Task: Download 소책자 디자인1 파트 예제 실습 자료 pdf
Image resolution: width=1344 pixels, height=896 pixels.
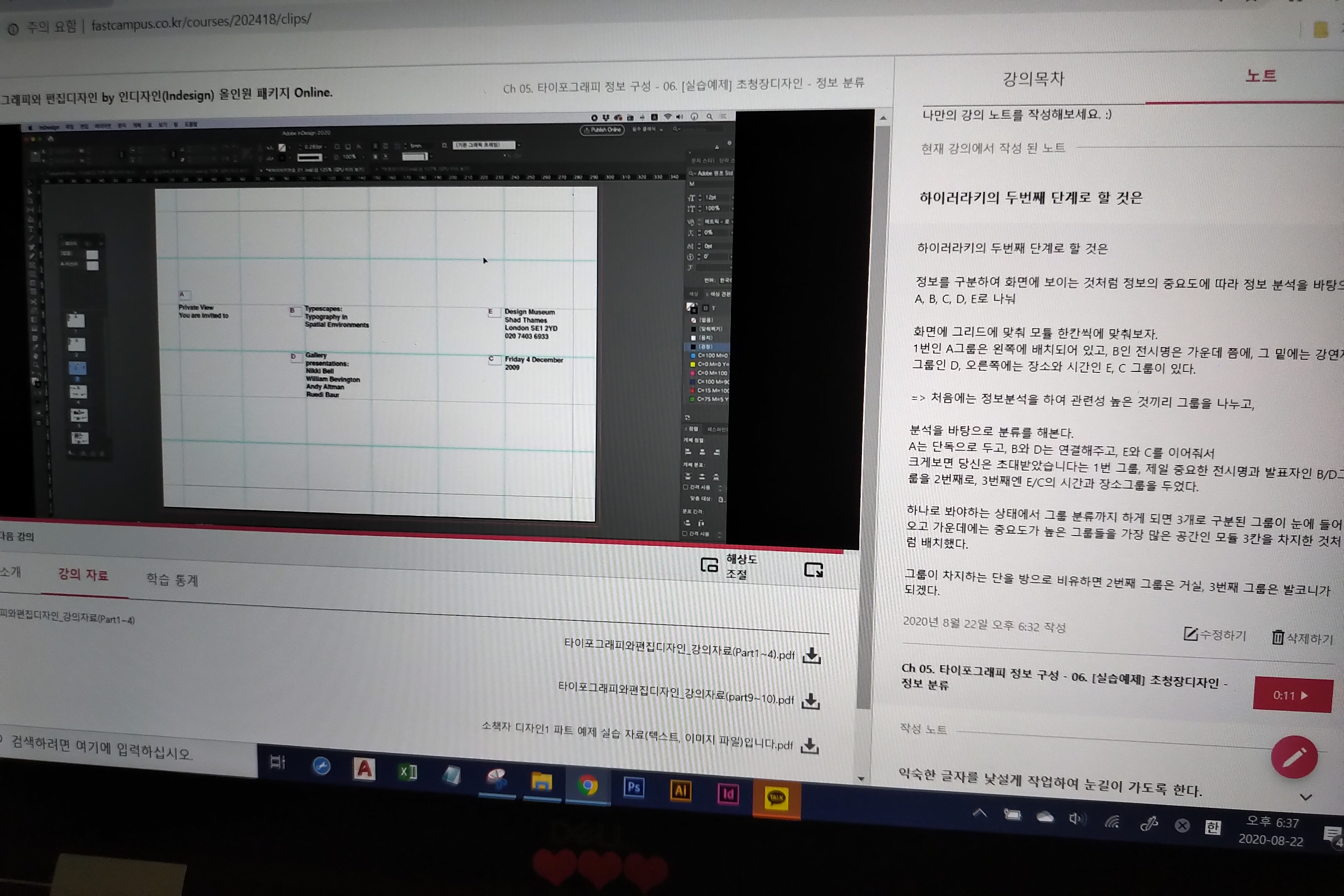Action: point(810,746)
